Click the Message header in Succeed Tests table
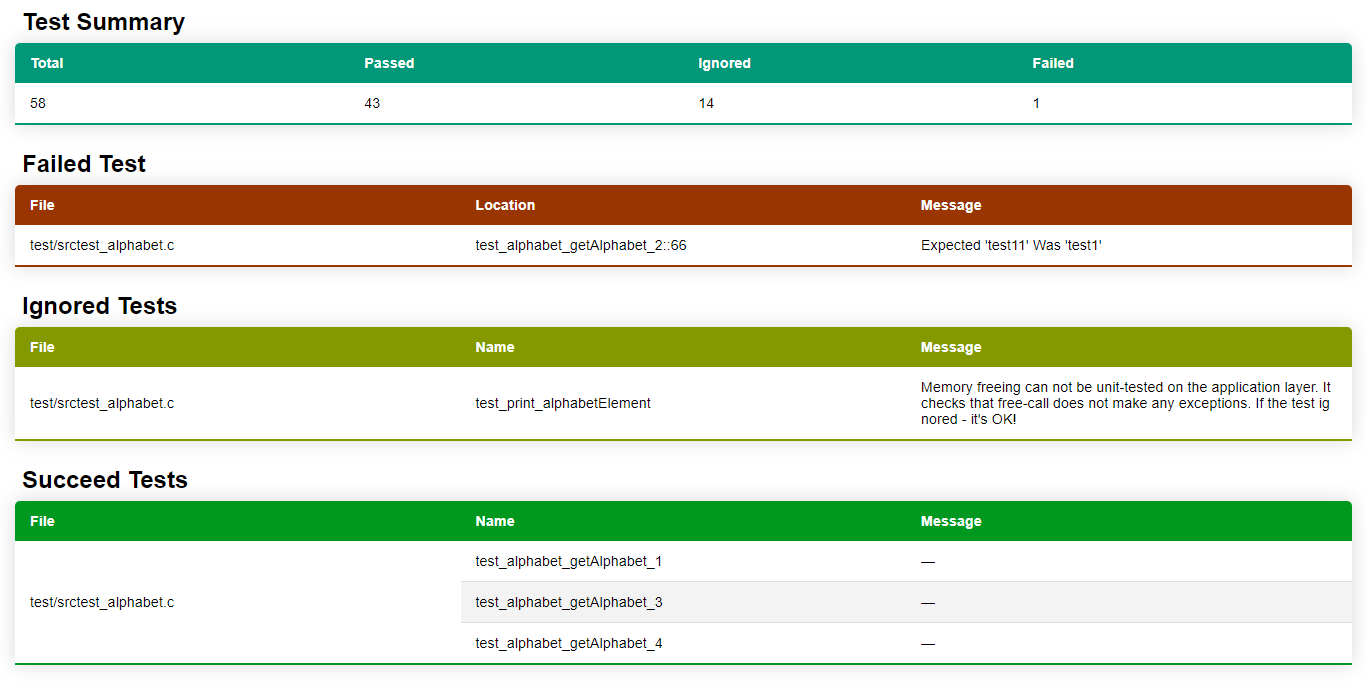This screenshot has height=695, width=1366. (951, 521)
